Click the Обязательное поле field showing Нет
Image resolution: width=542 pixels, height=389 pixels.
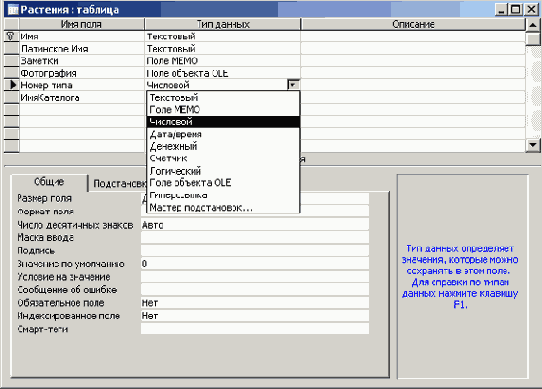(255, 303)
